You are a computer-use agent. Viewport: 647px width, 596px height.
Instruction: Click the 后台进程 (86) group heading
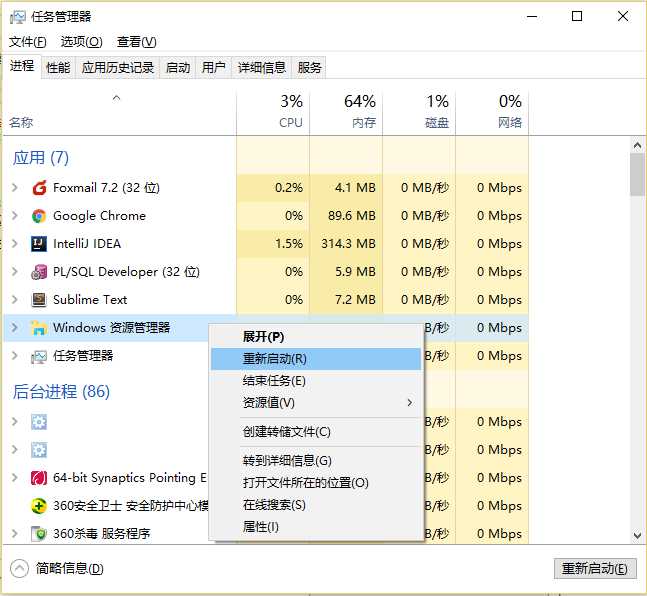coord(61,392)
